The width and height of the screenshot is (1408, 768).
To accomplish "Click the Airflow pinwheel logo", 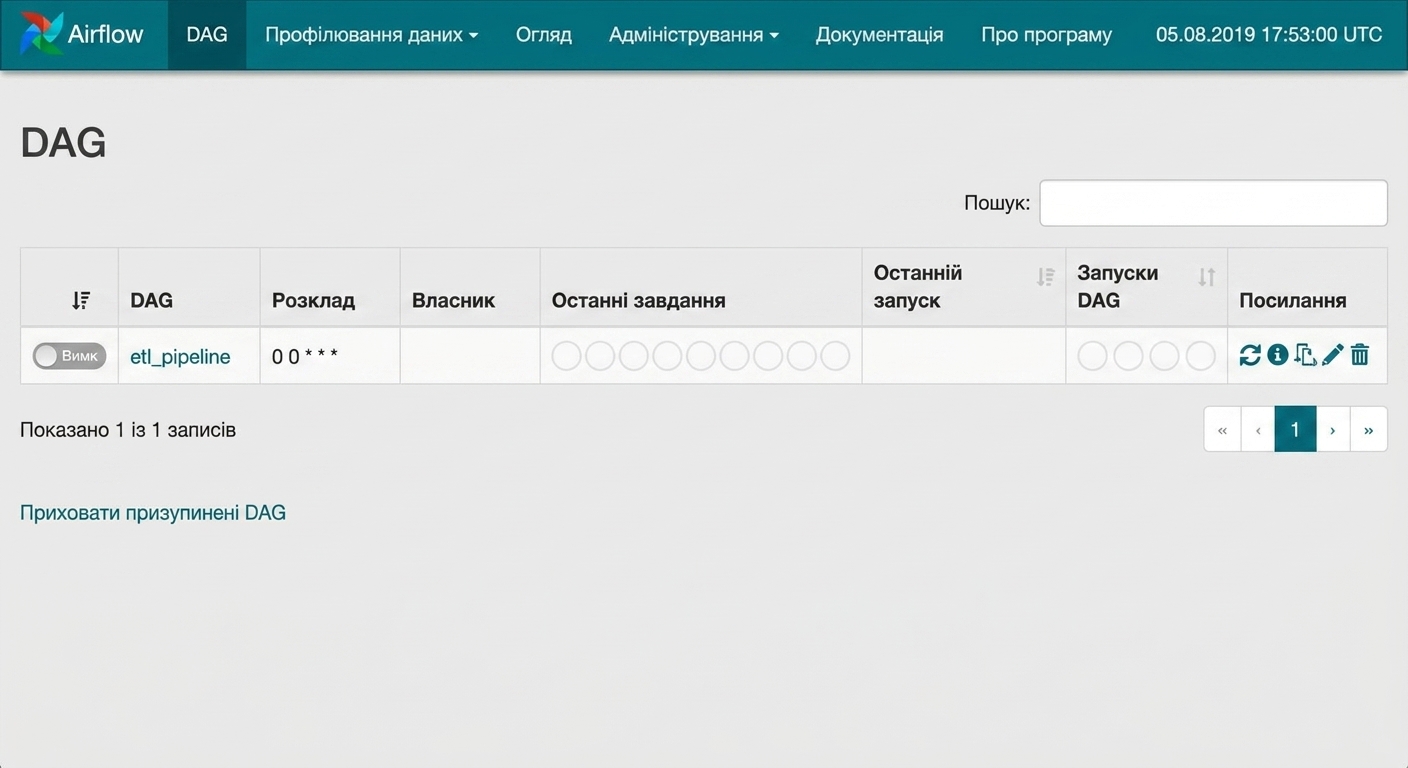I will tap(41, 34).
